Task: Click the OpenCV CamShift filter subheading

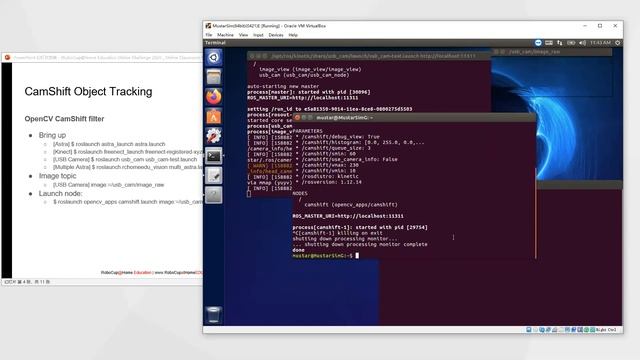Action: pos(64,119)
